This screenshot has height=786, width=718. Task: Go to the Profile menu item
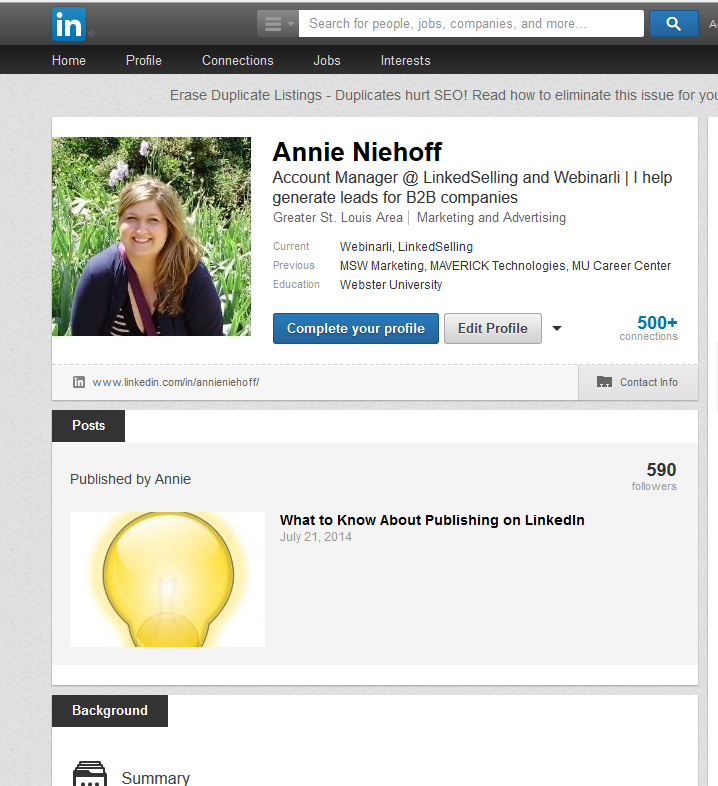[x=144, y=60]
